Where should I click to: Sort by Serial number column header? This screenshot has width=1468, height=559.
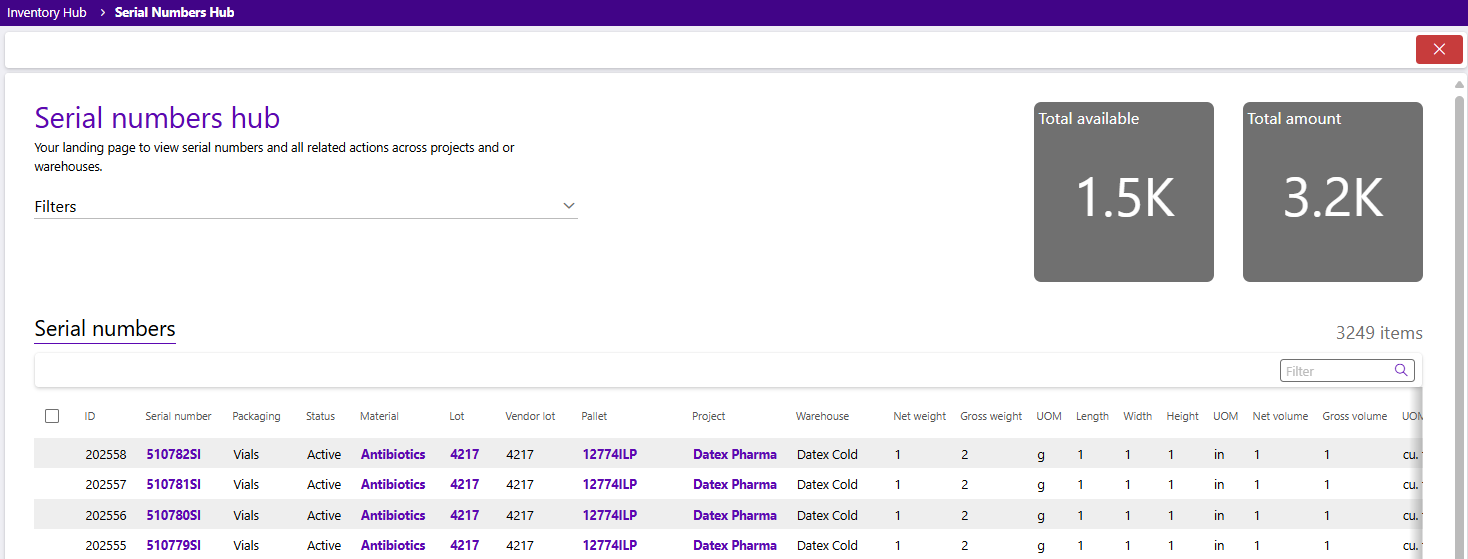(178, 416)
